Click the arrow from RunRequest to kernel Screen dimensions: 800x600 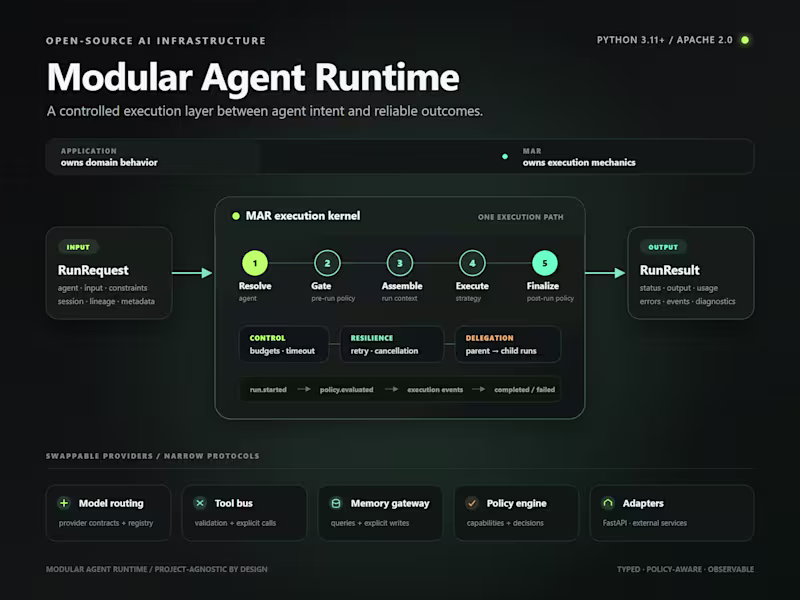(x=192, y=273)
